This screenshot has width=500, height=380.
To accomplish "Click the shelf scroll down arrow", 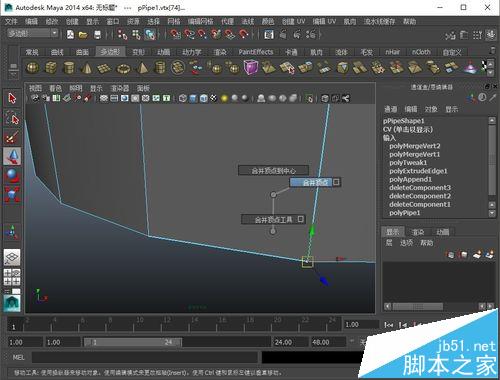I will (490, 72).
